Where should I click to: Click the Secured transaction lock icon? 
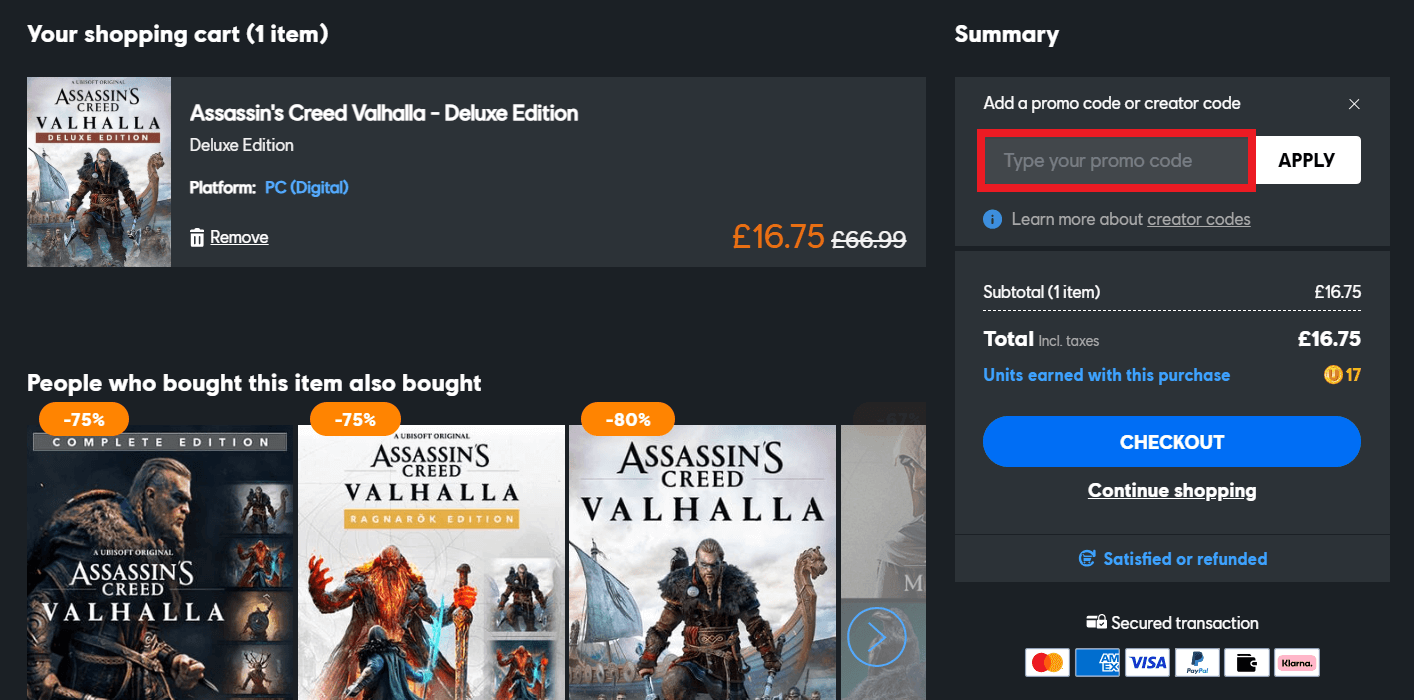[1096, 623]
